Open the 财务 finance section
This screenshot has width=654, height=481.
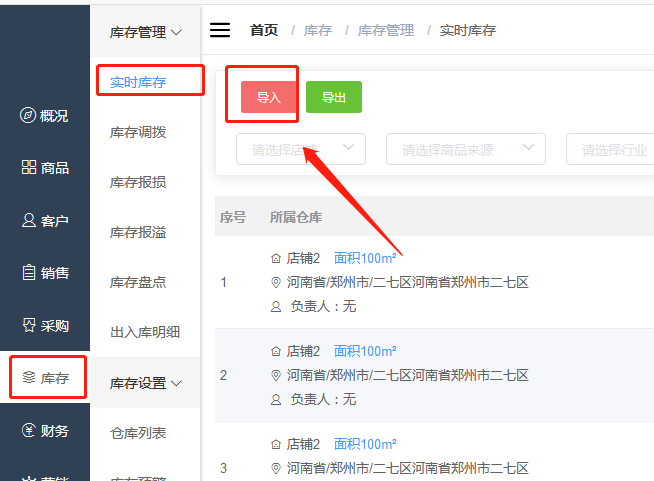(x=45, y=430)
